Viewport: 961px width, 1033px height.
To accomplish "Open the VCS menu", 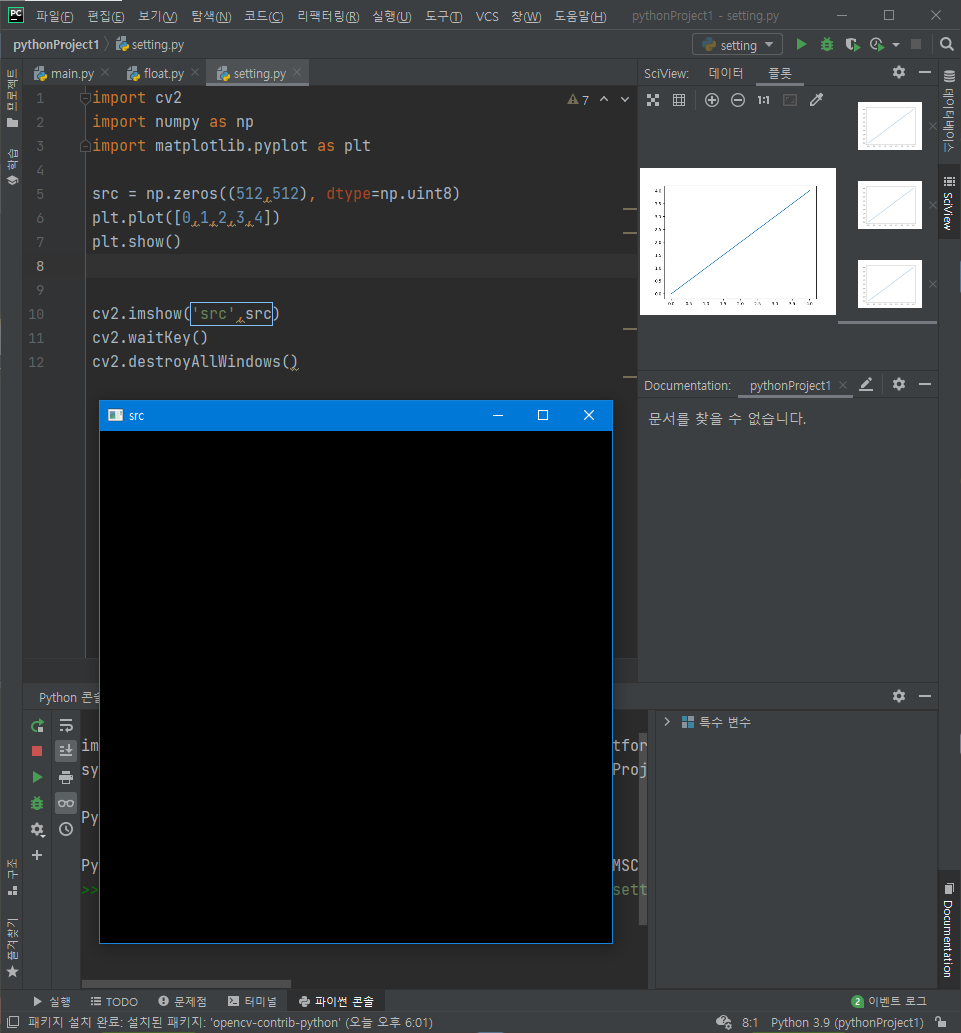I will click(487, 16).
